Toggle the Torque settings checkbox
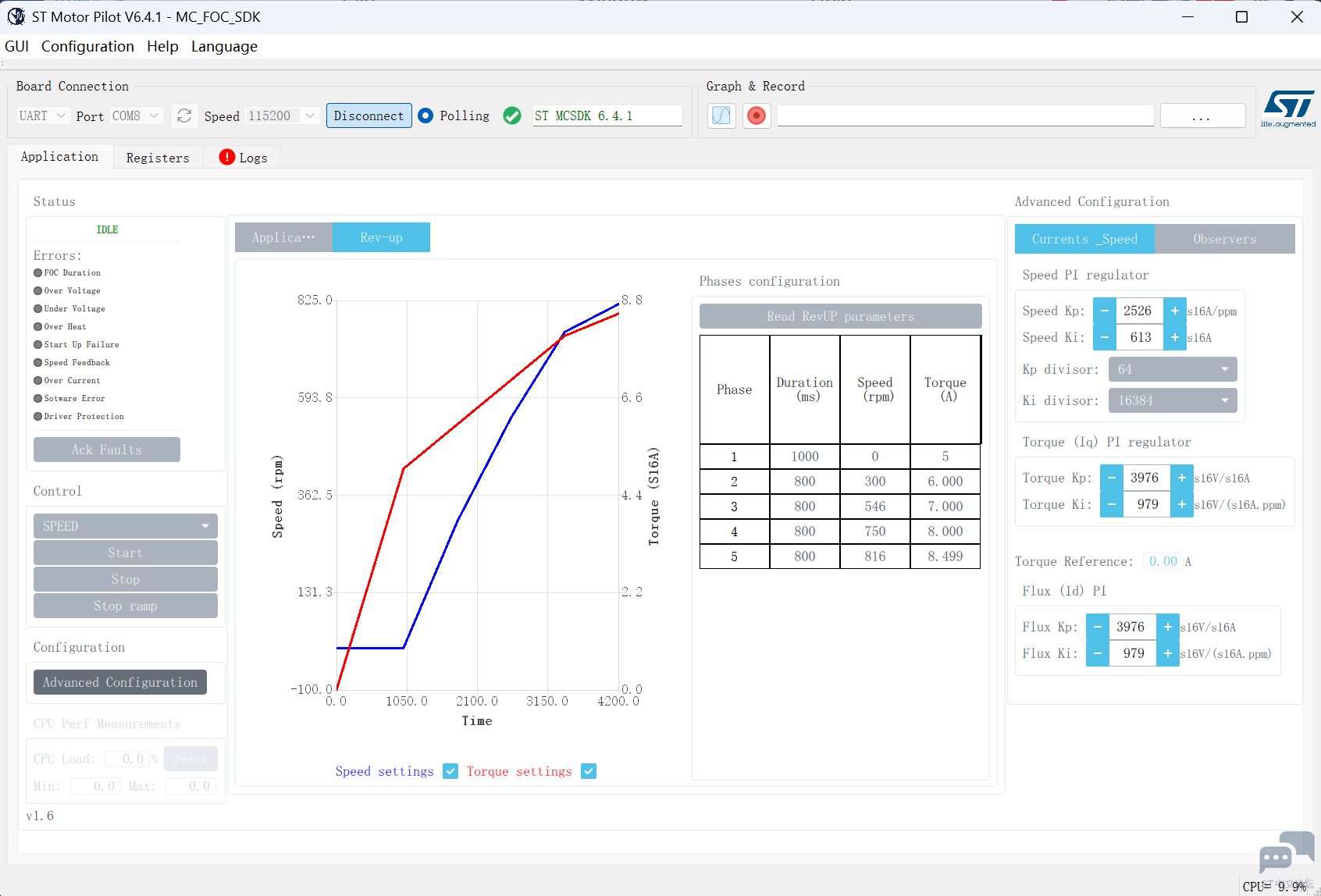The image size is (1321, 896). 589,771
